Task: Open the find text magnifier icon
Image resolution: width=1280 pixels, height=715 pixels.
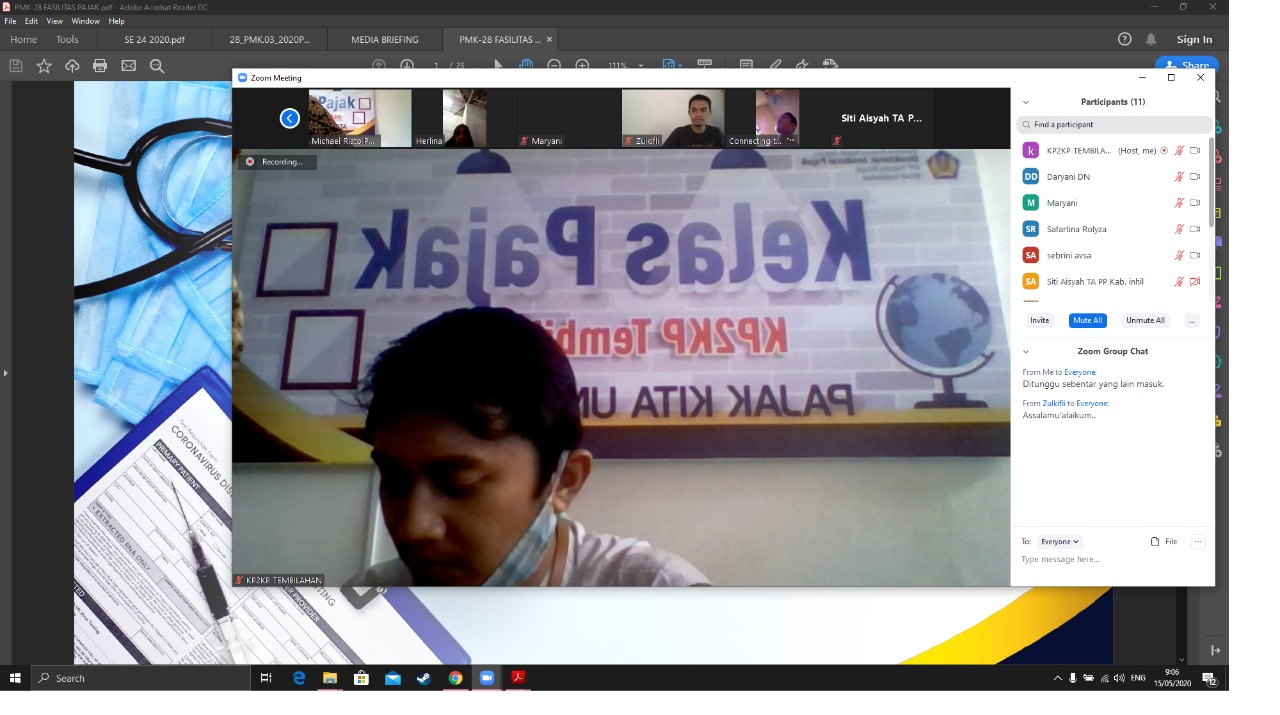Action: coord(157,66)
